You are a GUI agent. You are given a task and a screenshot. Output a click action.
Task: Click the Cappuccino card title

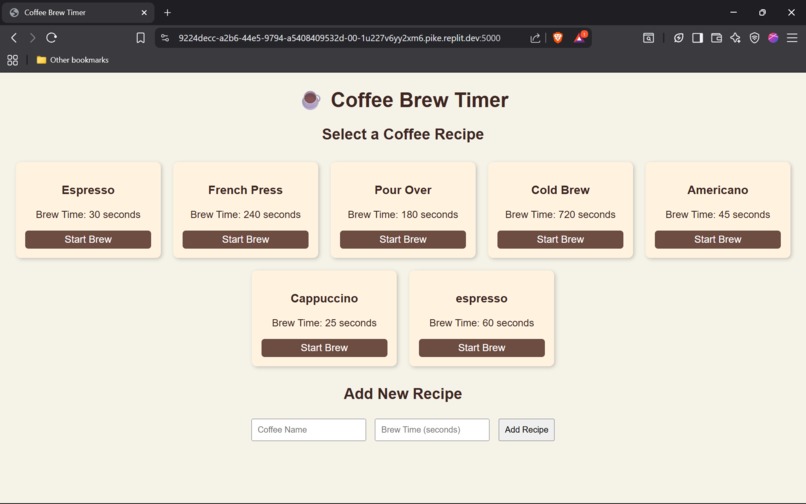tap(324, 298)
